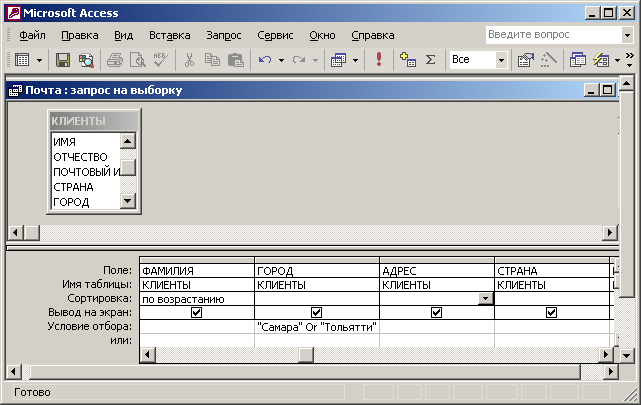Viewport: 641px width, 405px height.
Task: Uncheck the show box under ГОРОД
Action: [x=316, y=313]
